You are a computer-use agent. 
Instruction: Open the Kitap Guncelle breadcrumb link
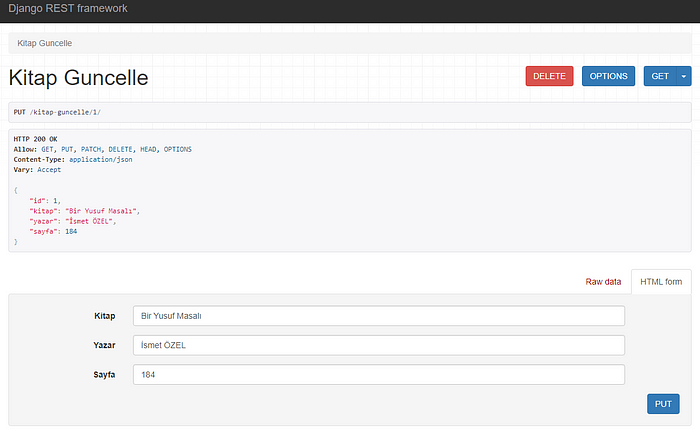(x=45, y=43)
